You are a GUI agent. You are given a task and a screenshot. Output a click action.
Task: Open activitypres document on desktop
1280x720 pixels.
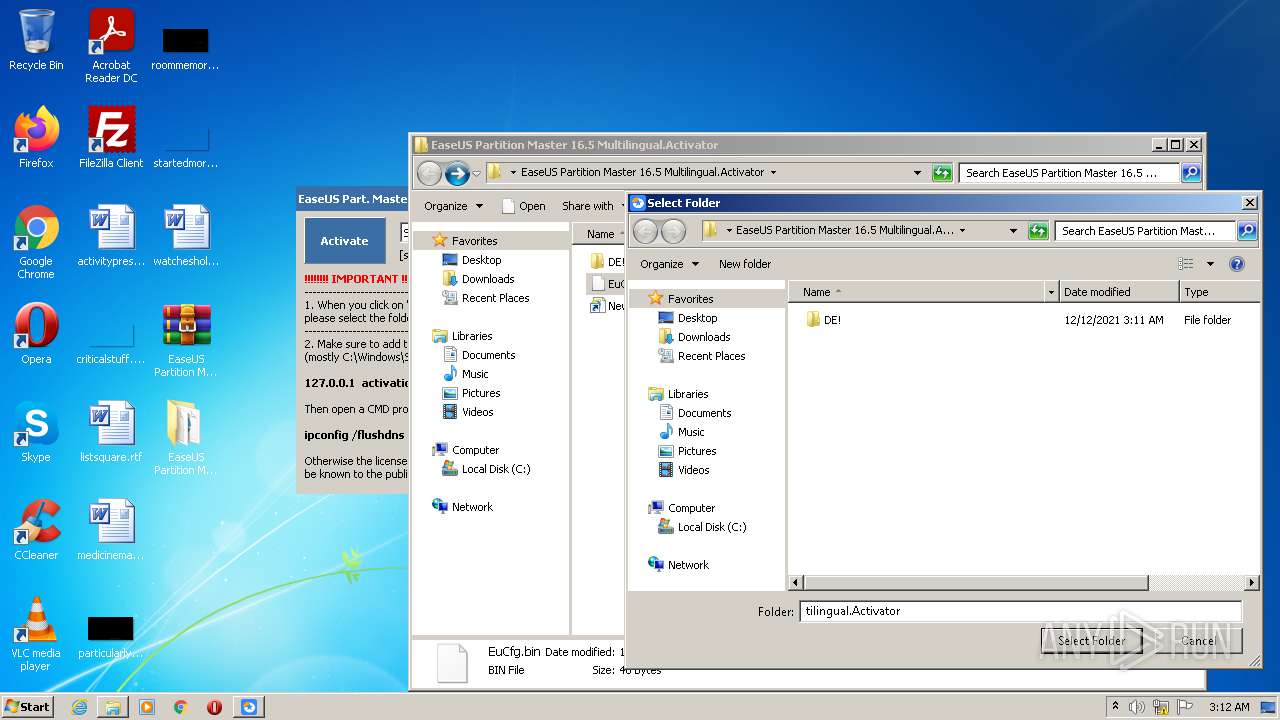pyautogui.click(x=111, y=236)
